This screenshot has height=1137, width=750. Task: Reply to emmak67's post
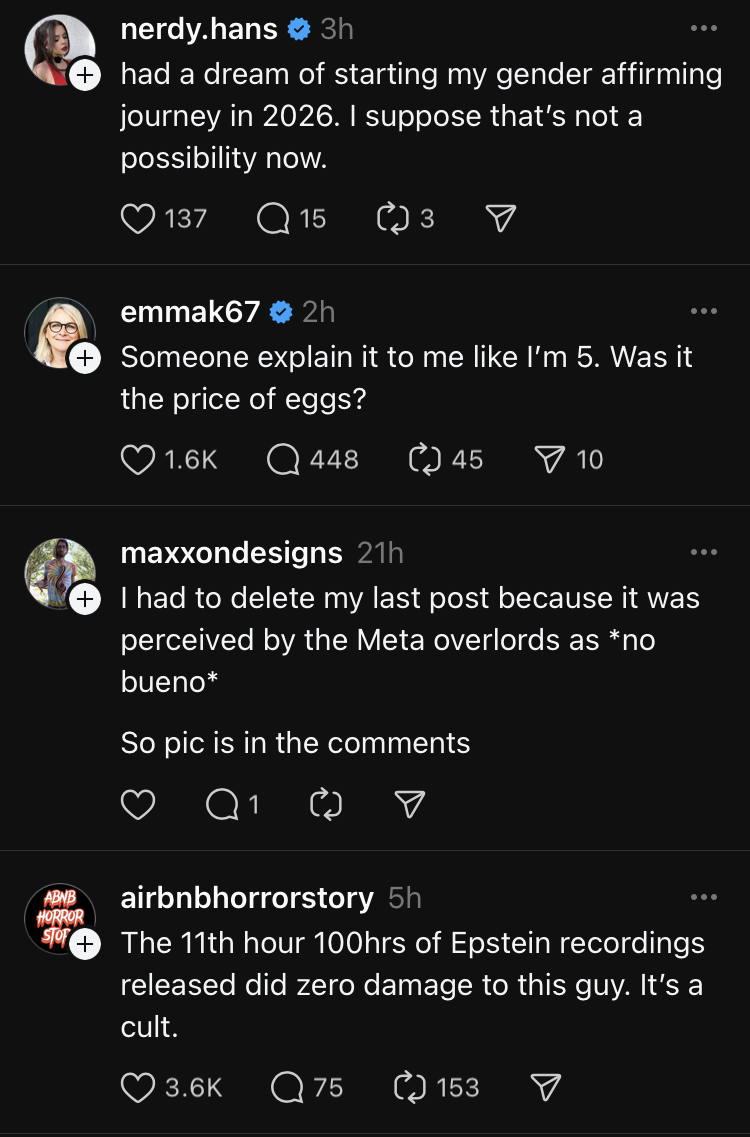coord(285,459)
